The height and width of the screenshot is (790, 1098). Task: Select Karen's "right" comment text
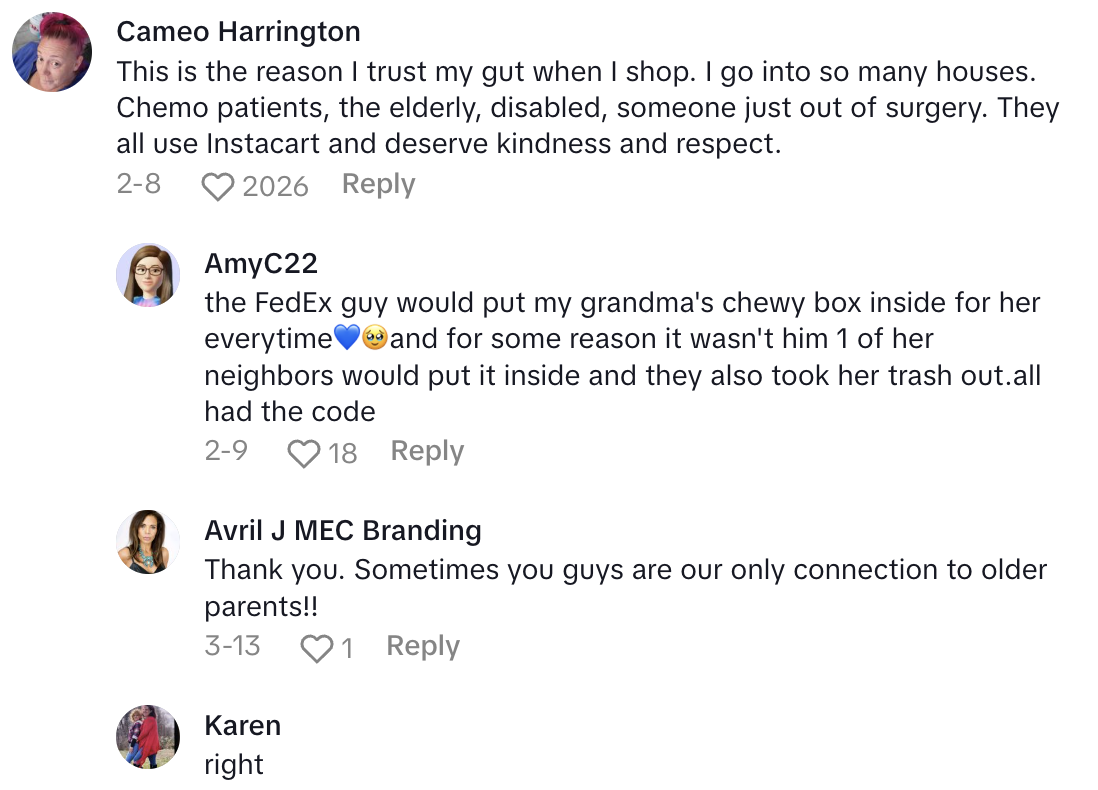pos(234,765)
